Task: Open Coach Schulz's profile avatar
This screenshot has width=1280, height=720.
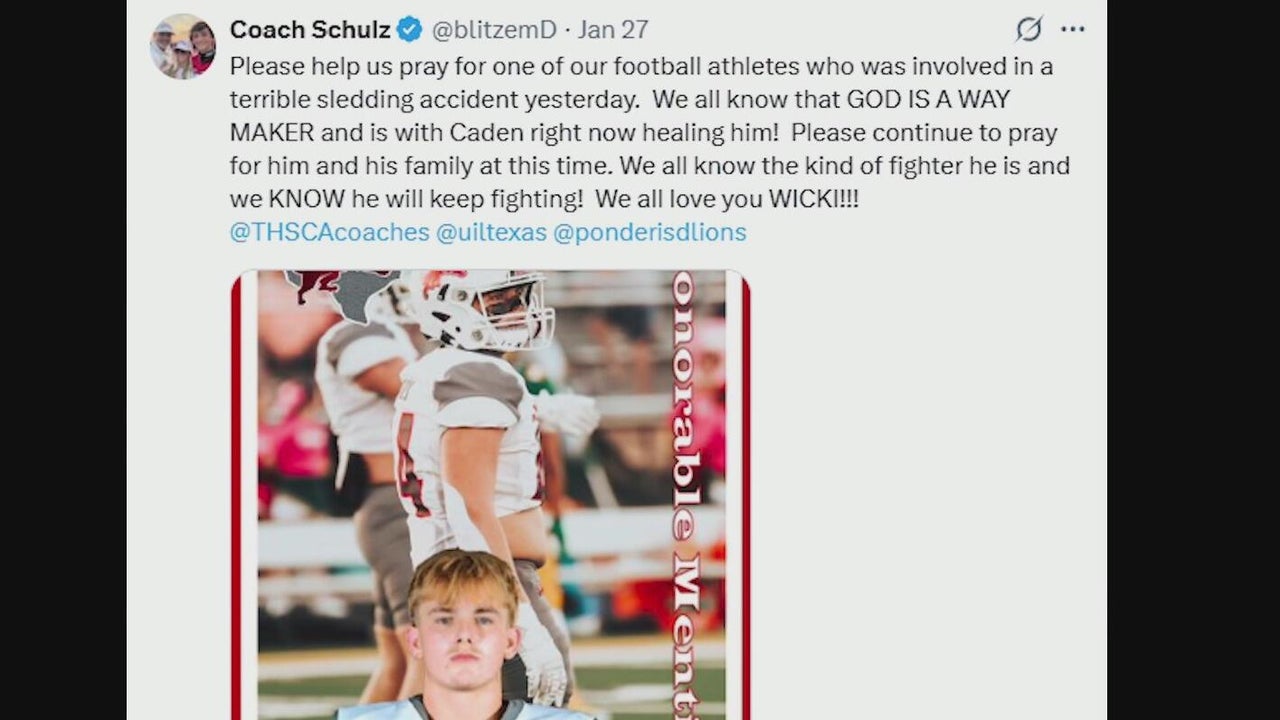Action: (183, 46)
